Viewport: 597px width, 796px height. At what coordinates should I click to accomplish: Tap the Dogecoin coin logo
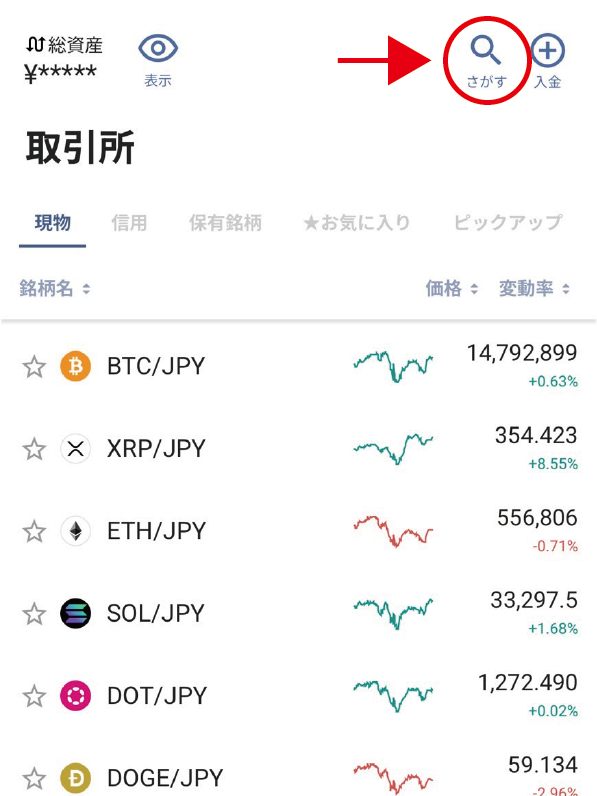pos(76,778)
